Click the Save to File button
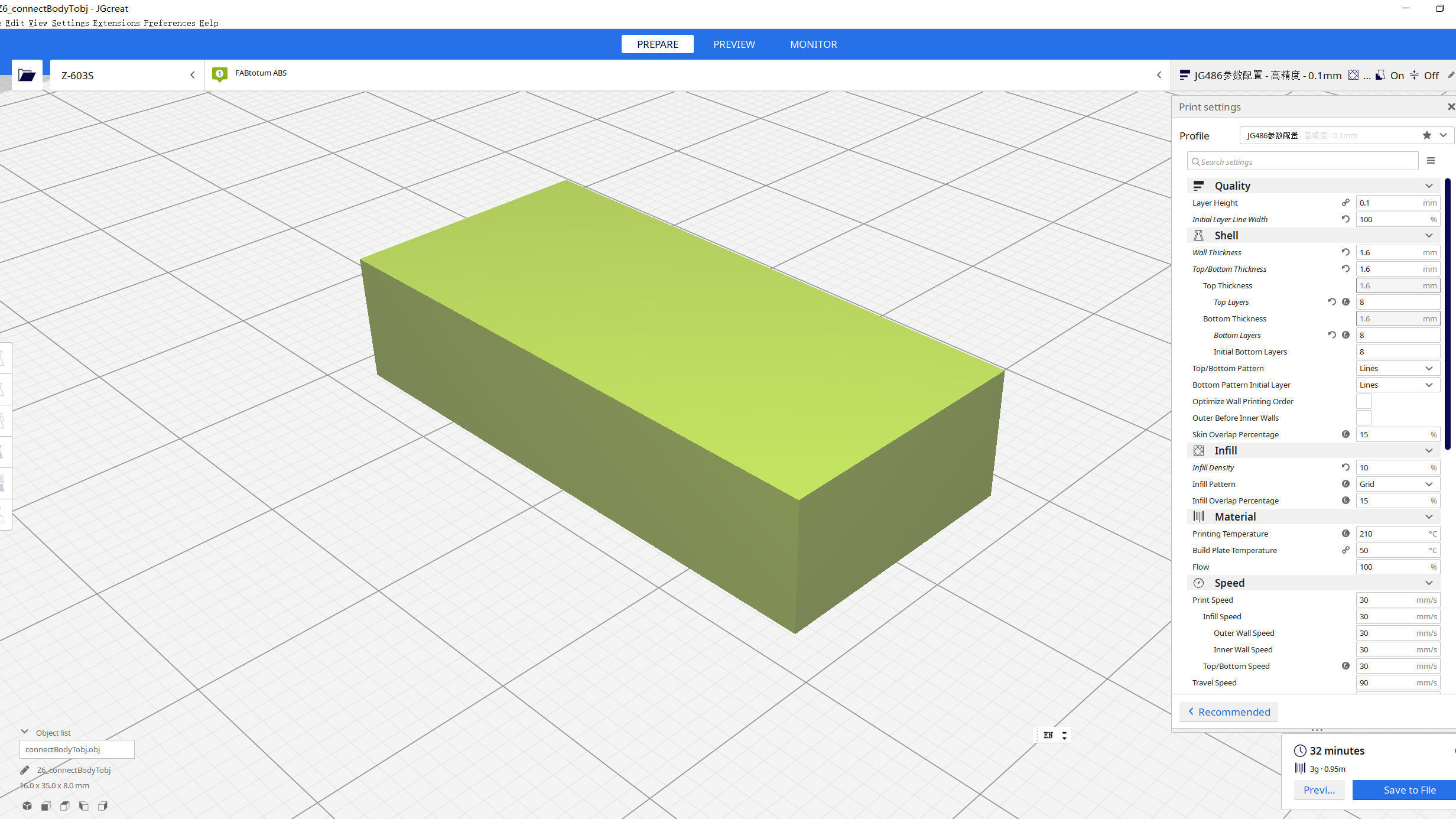1456x819 pixels. tap(1409, 790)
